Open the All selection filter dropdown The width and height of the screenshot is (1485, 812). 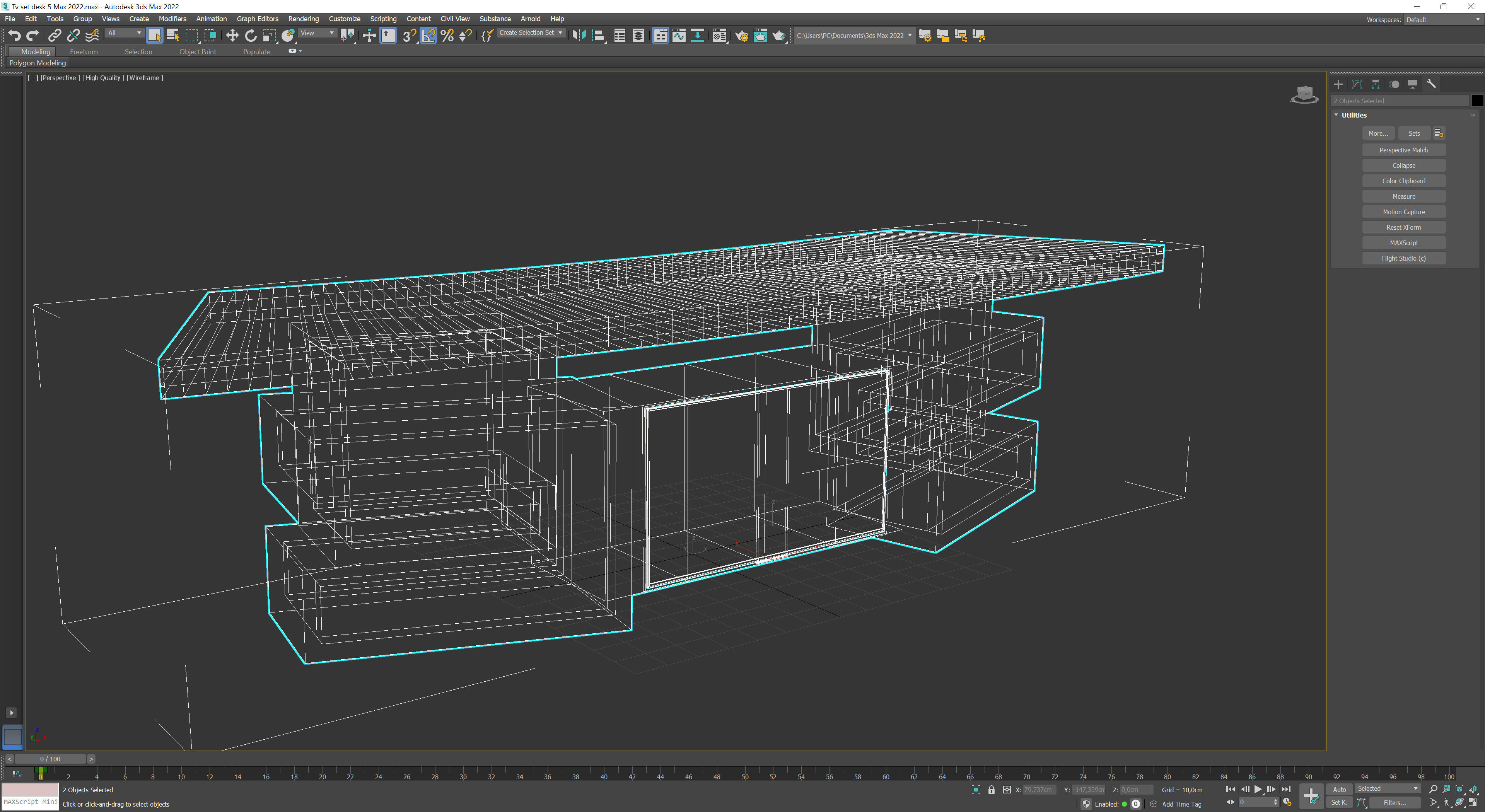(x=125, y=33)
